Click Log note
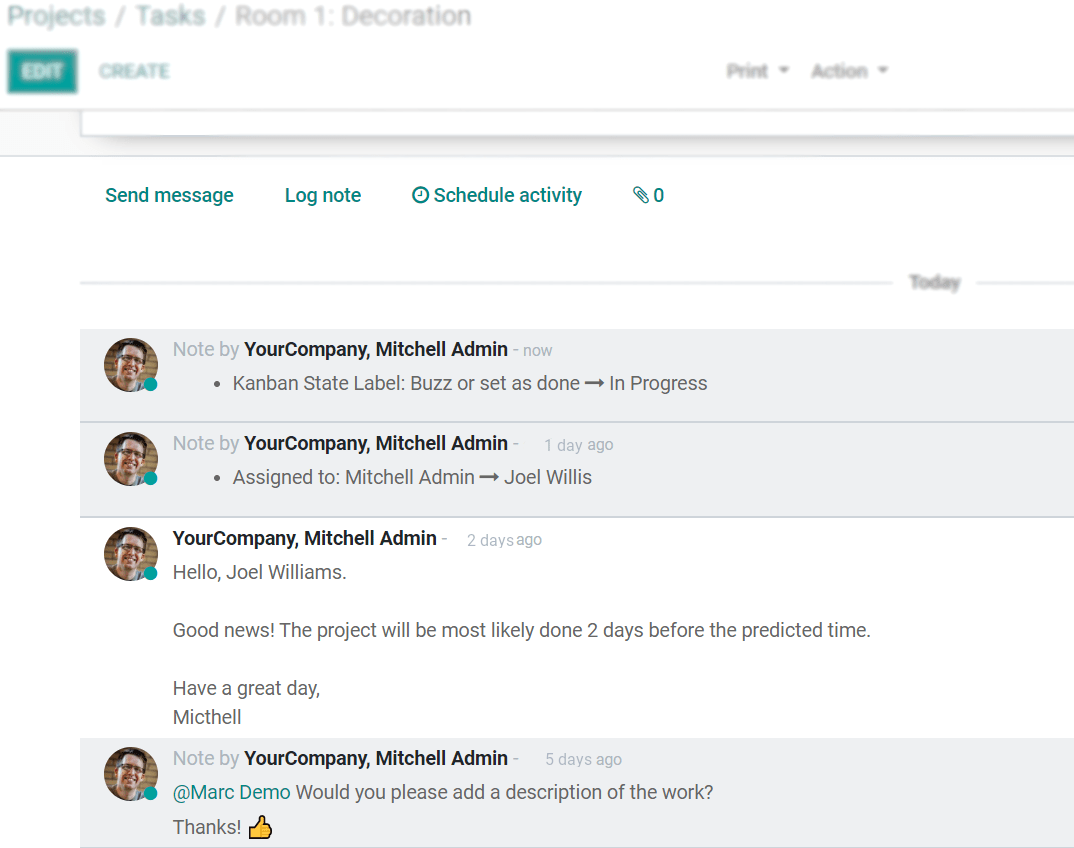The width and height of the screenshot is (1074, 848). pos(323,195)
